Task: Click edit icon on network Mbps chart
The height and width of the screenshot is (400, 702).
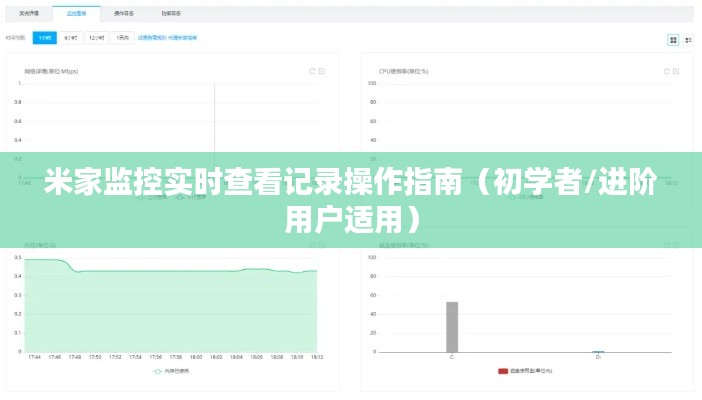Action: pos(321,71)
